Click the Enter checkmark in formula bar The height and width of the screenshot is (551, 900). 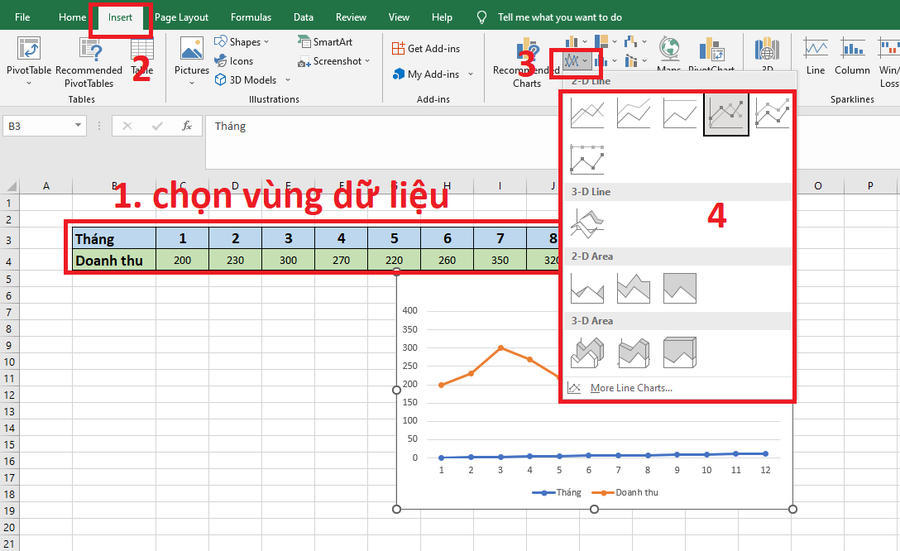(x=157, y=126)
